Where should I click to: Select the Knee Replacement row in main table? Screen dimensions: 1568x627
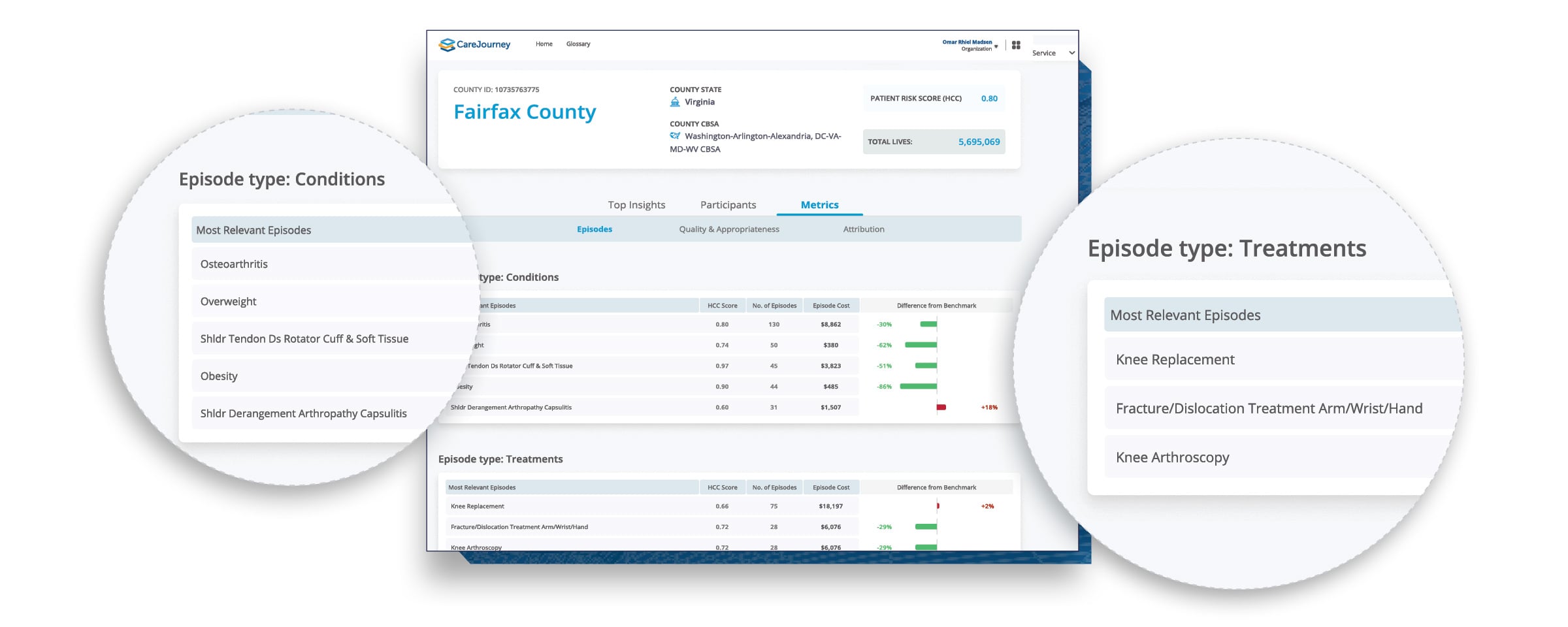click(728, 506)
